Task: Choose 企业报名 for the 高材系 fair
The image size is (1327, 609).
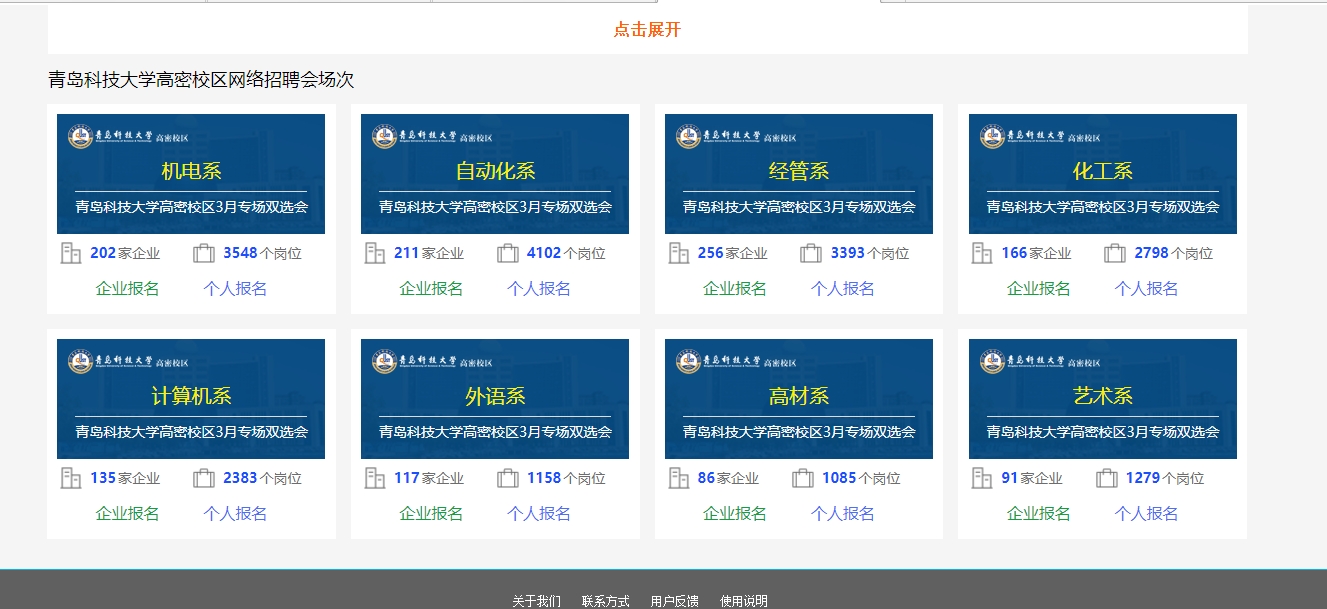Action: [735, 514]
